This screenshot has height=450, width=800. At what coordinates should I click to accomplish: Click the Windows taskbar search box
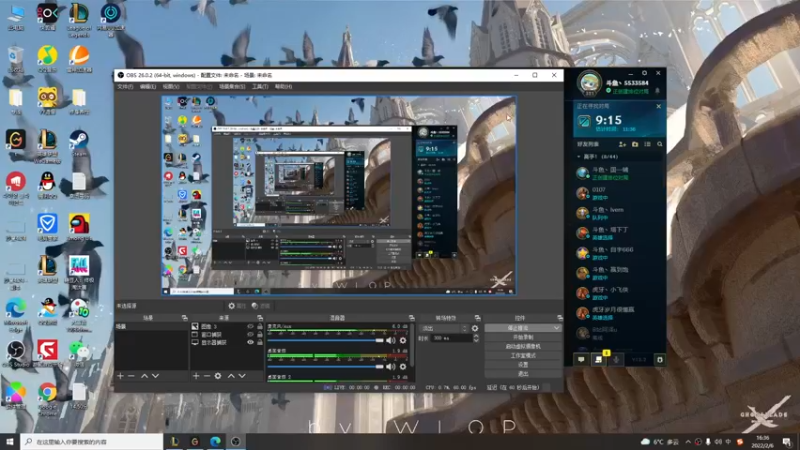[x=92, y=442]
